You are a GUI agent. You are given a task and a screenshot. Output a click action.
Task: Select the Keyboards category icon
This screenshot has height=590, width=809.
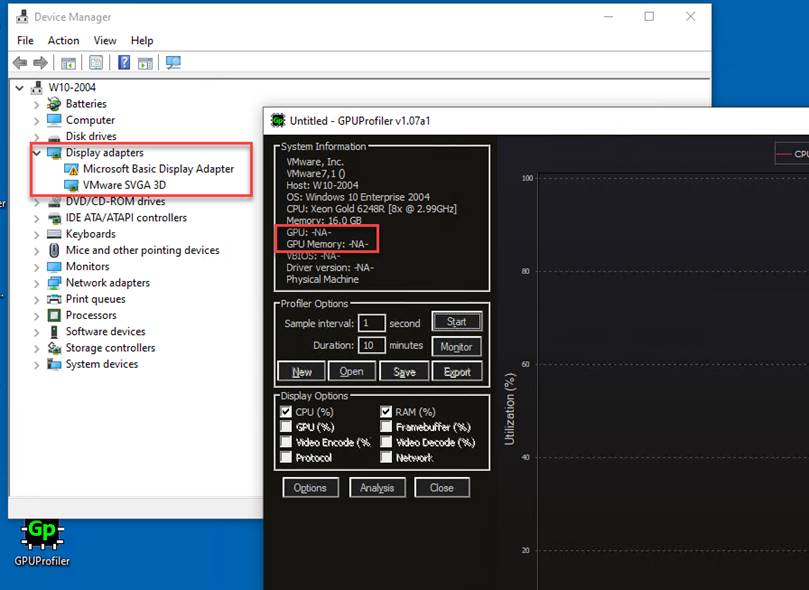point(54,234)
